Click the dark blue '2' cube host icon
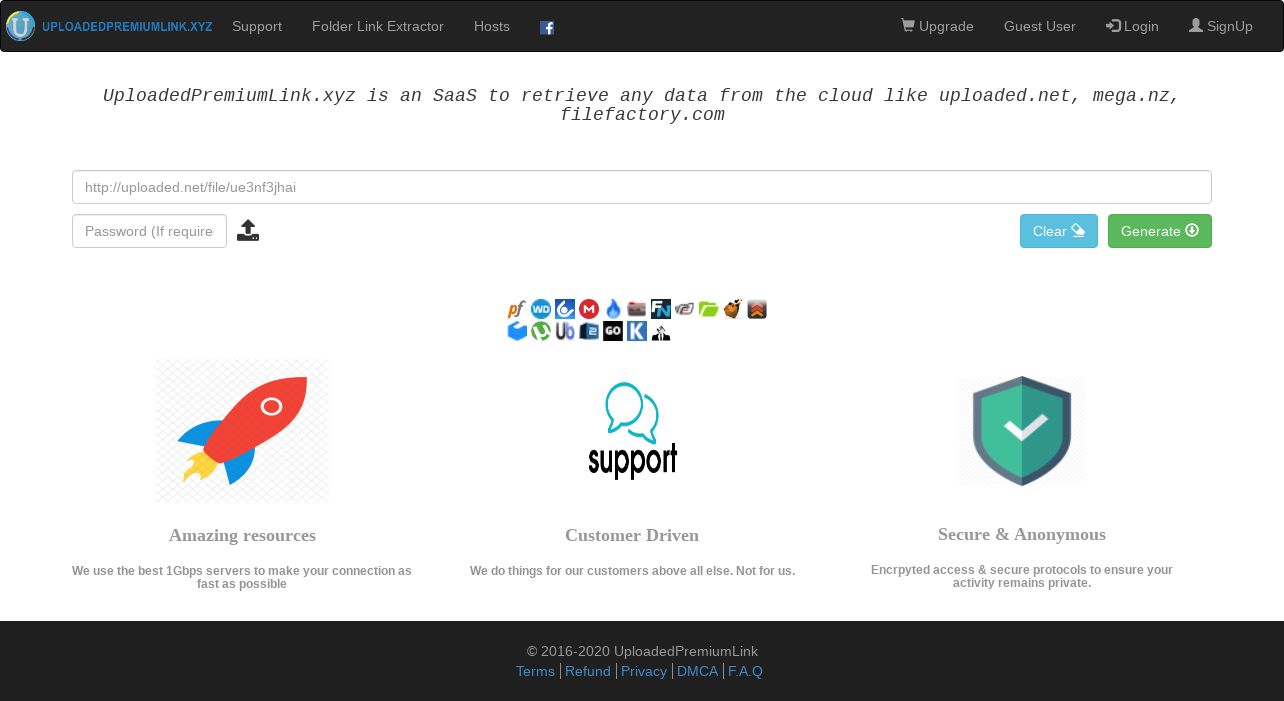 point(589,331)
